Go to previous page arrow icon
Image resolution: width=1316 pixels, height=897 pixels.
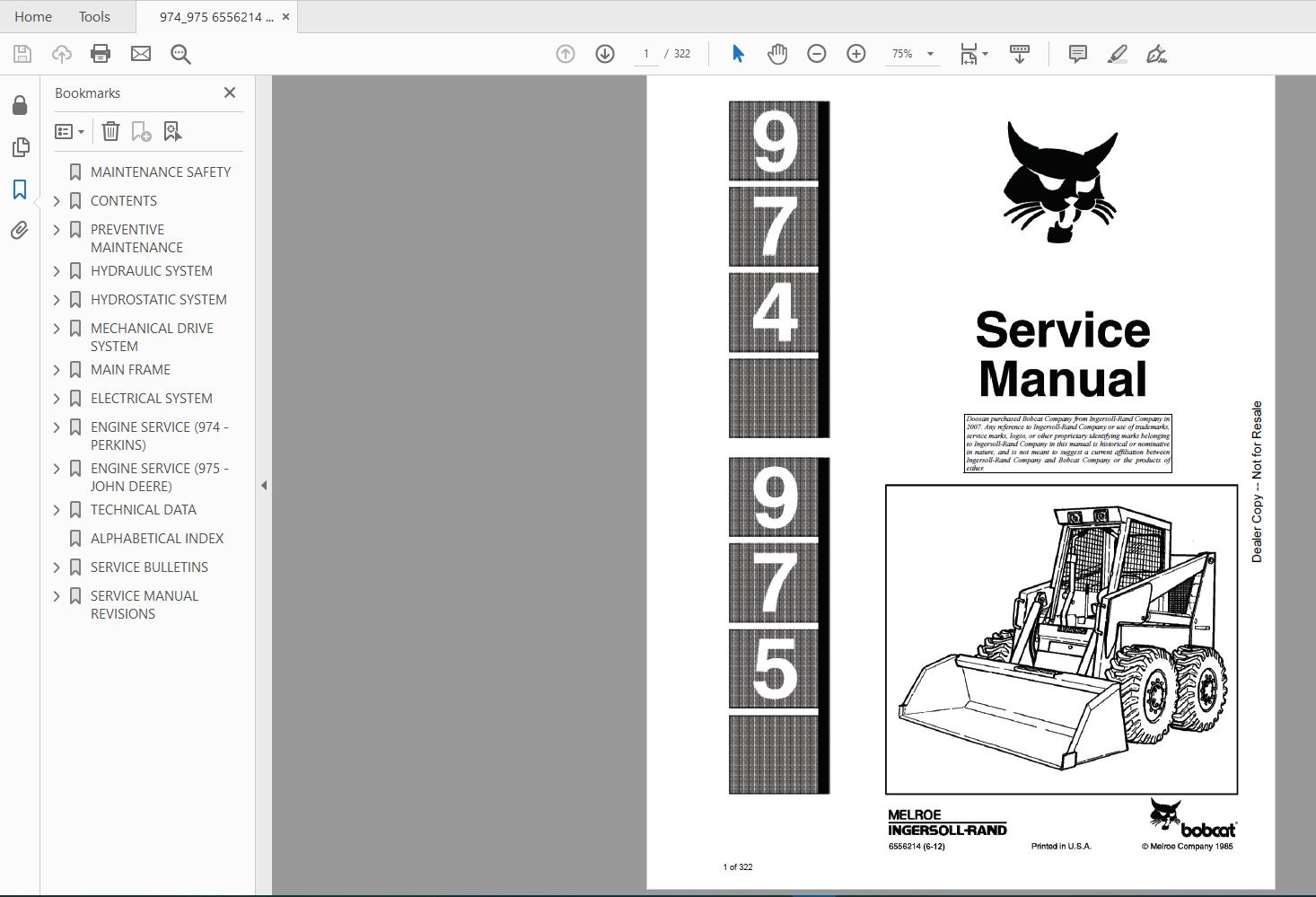click(566, 54)
